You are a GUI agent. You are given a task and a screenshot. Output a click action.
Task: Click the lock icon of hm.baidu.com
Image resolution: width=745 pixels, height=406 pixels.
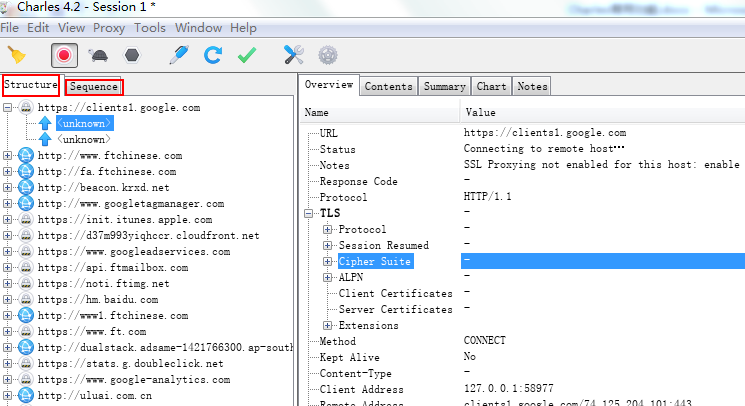click(26, 299)
